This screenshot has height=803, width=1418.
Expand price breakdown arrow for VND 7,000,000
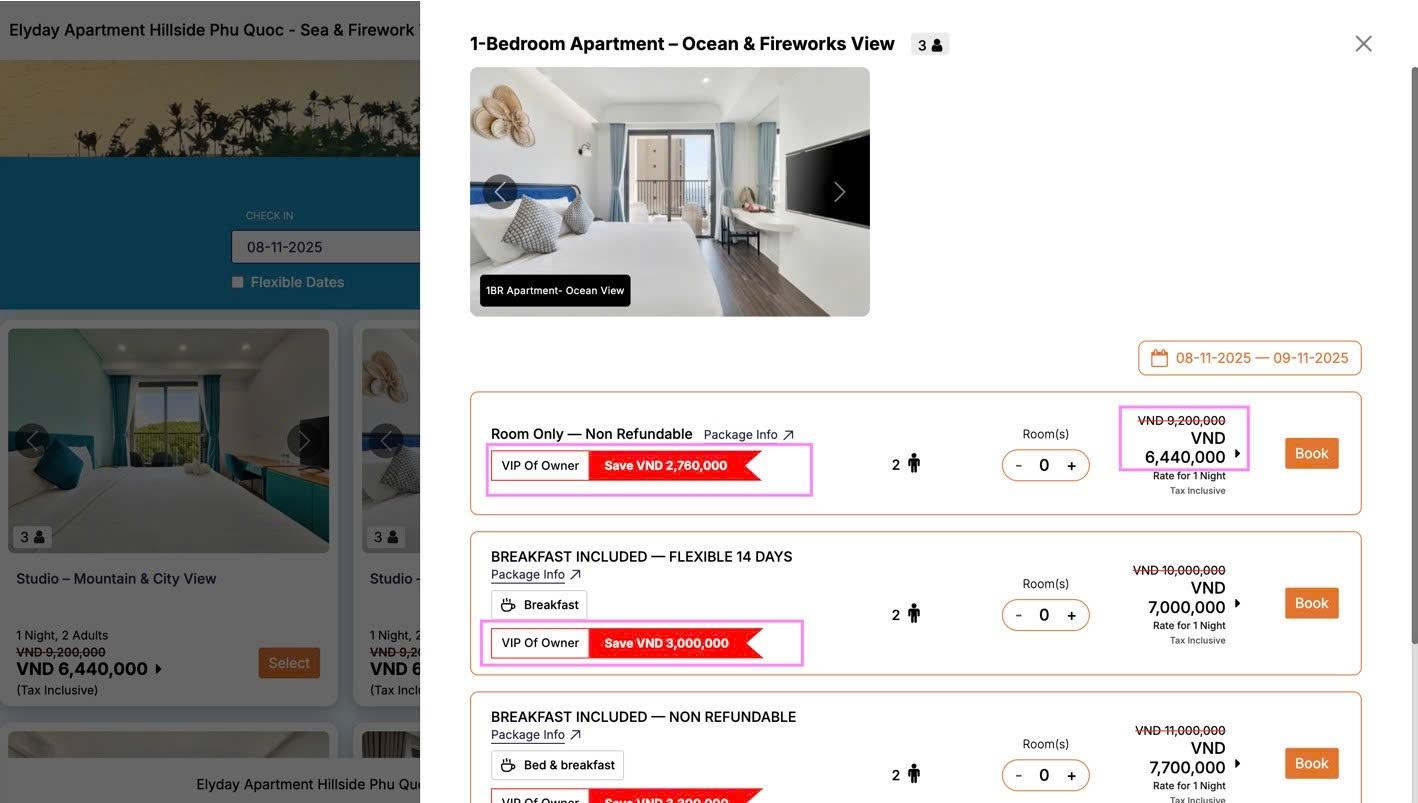pyautogui.click(x=1237, y=604)
